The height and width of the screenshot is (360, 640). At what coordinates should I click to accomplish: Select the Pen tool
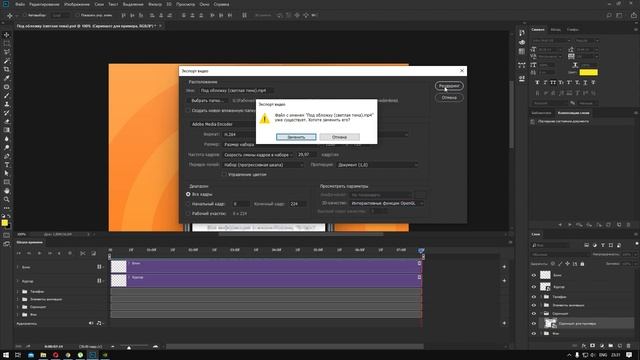pos(7,156)
